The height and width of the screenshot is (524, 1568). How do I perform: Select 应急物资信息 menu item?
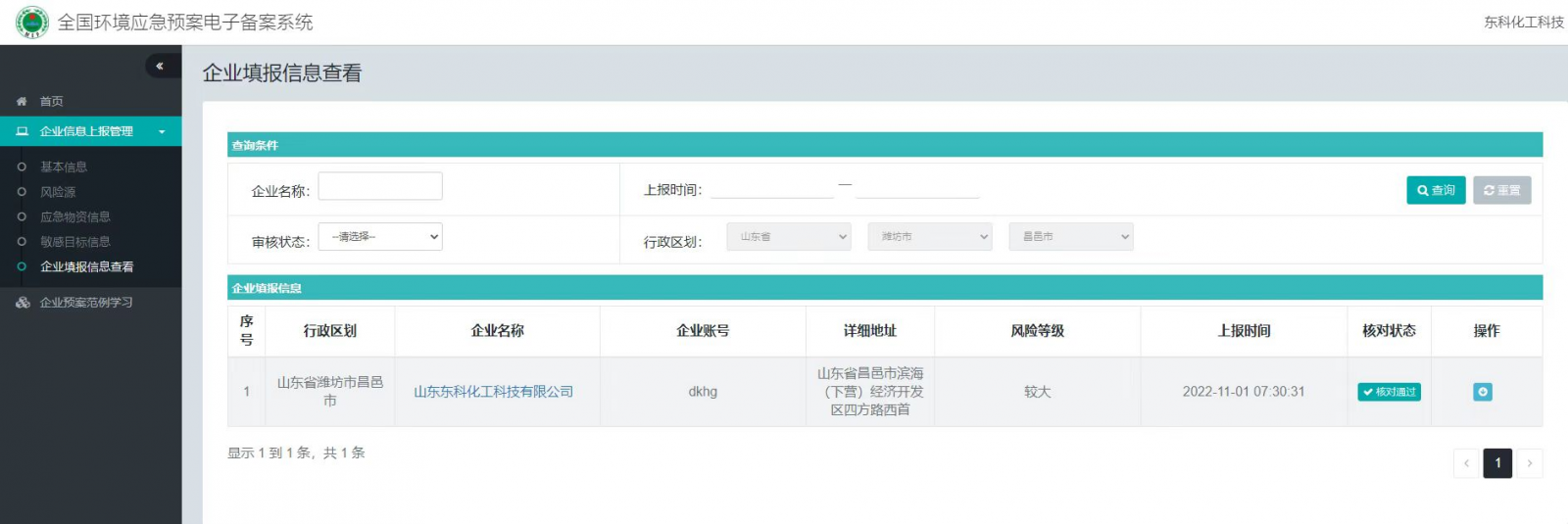point(75,217)
